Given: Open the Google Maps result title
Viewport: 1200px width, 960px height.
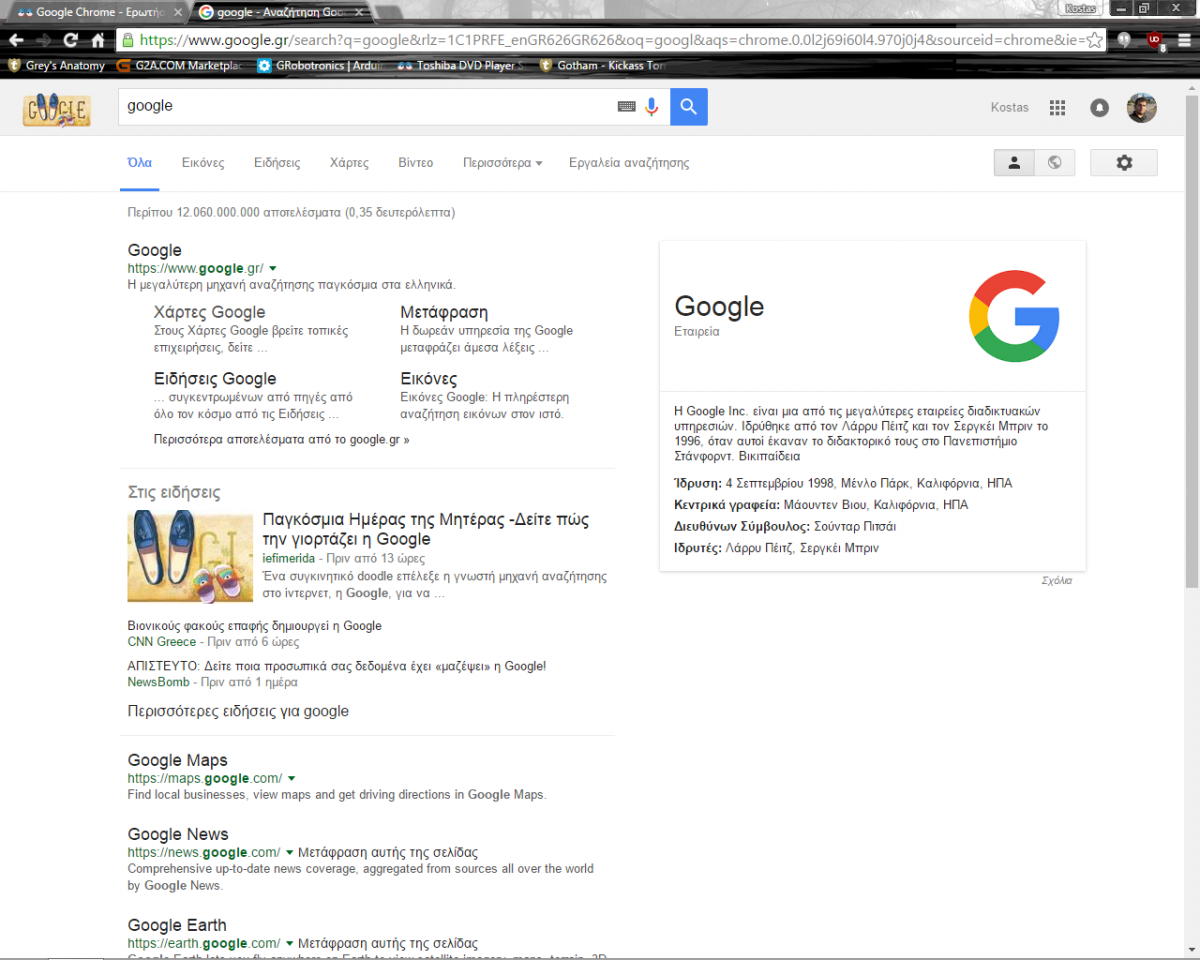Looking at the screenshot, I should (178, 760).
